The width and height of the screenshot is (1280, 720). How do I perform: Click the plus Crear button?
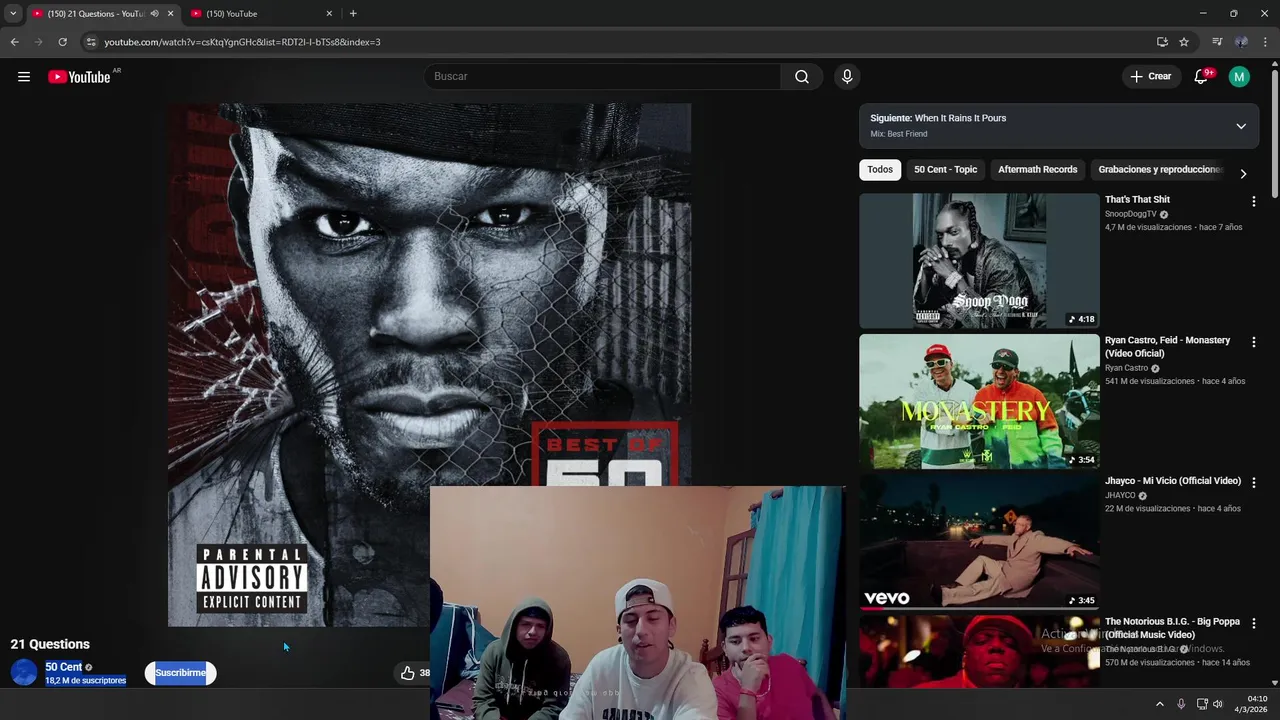tap(1150, 77)
